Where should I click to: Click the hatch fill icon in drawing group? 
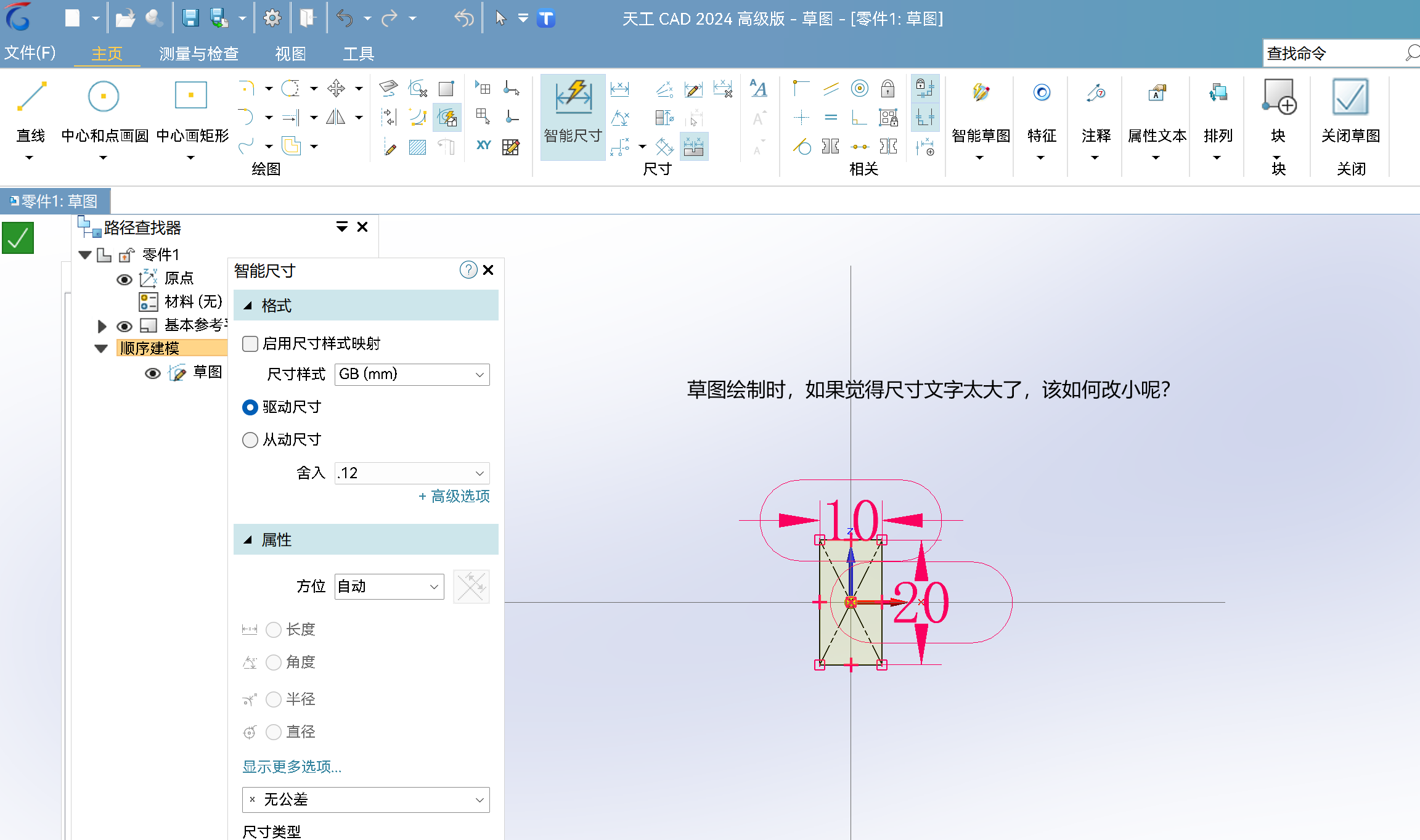418,147
